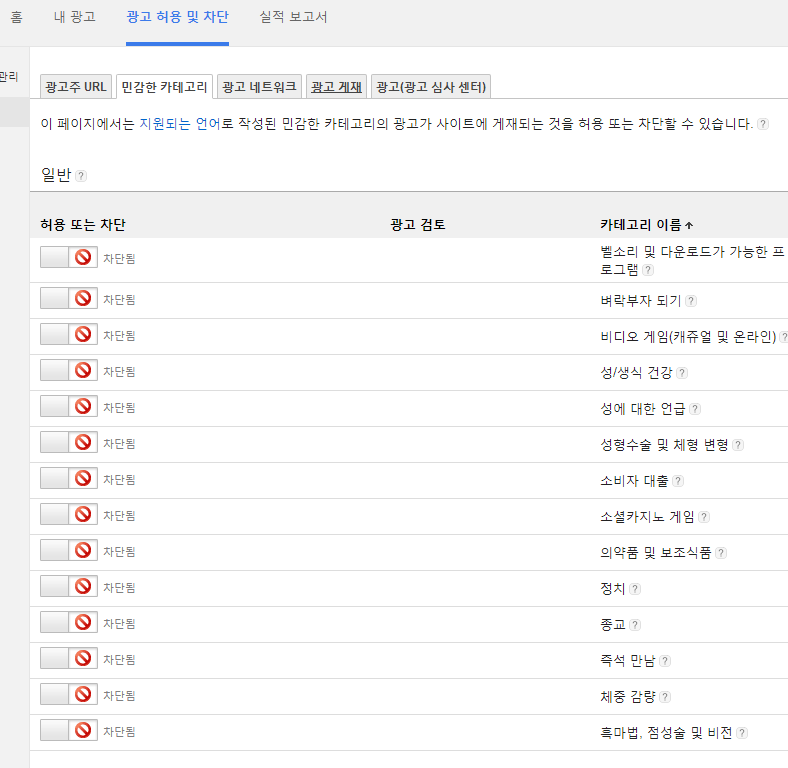Show help for 종교 category
Viewport: 788px width, 768px height.
coord(635,625)
